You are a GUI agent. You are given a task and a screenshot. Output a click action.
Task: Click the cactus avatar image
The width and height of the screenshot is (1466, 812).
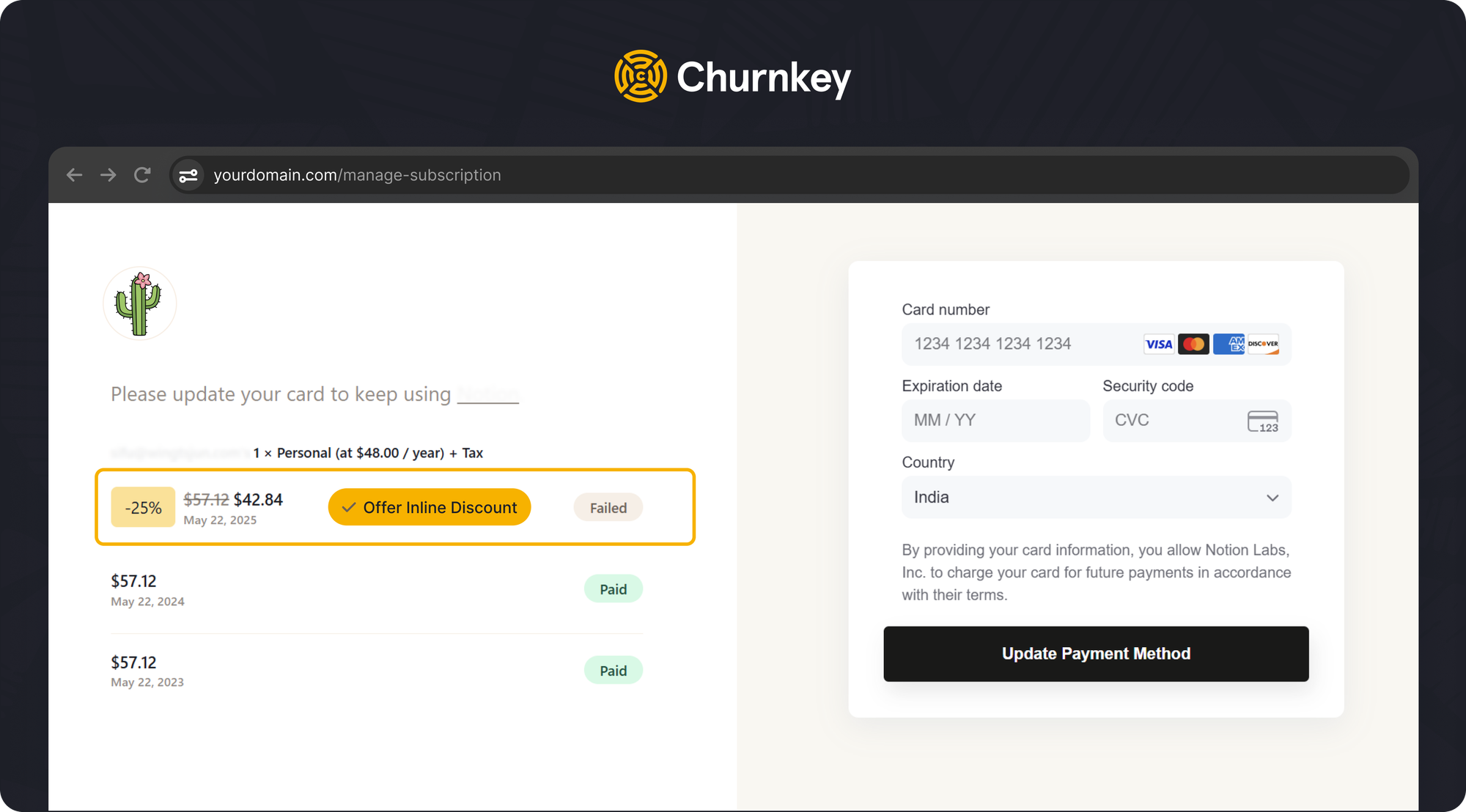tap(139, 303)
